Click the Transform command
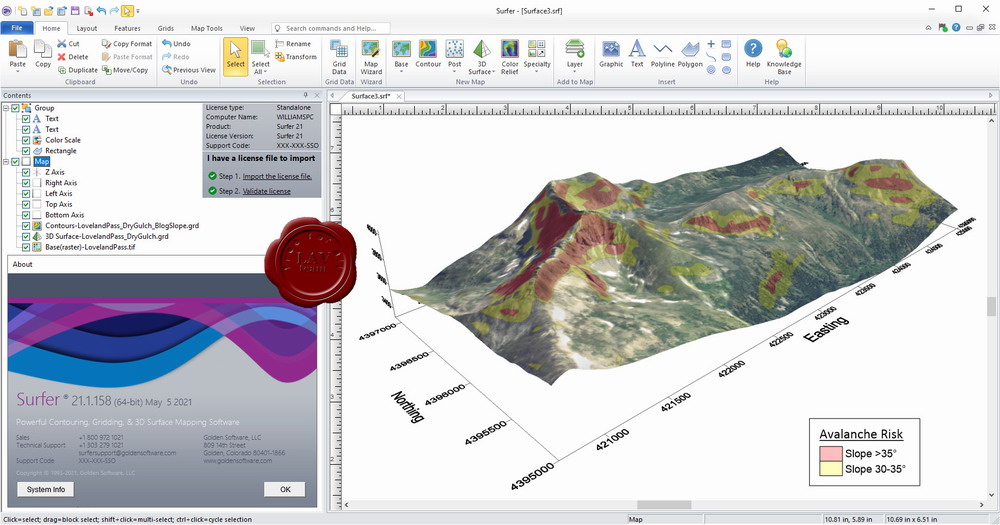Image resolution: width=1000 pixels, height=525 pixels. tap(295, 57)
